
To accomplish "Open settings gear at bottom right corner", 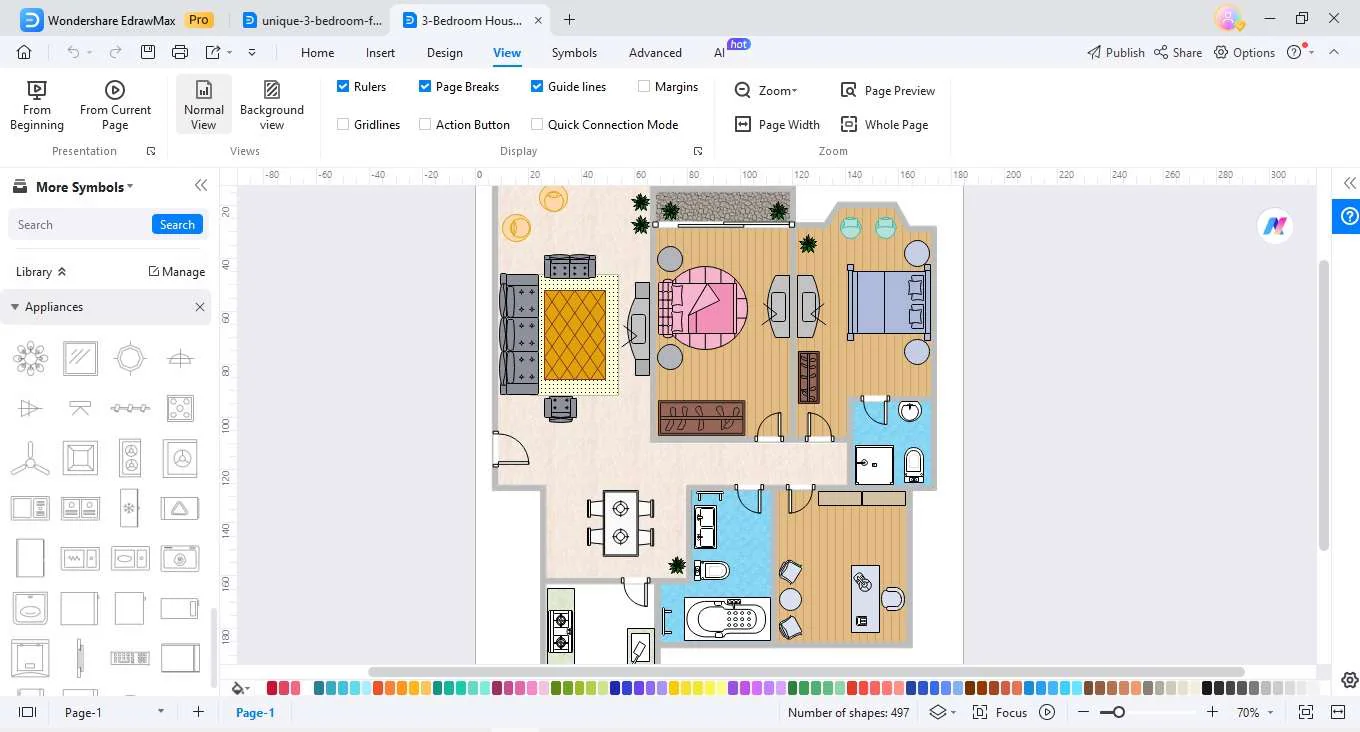I will tap(1349, 680).
